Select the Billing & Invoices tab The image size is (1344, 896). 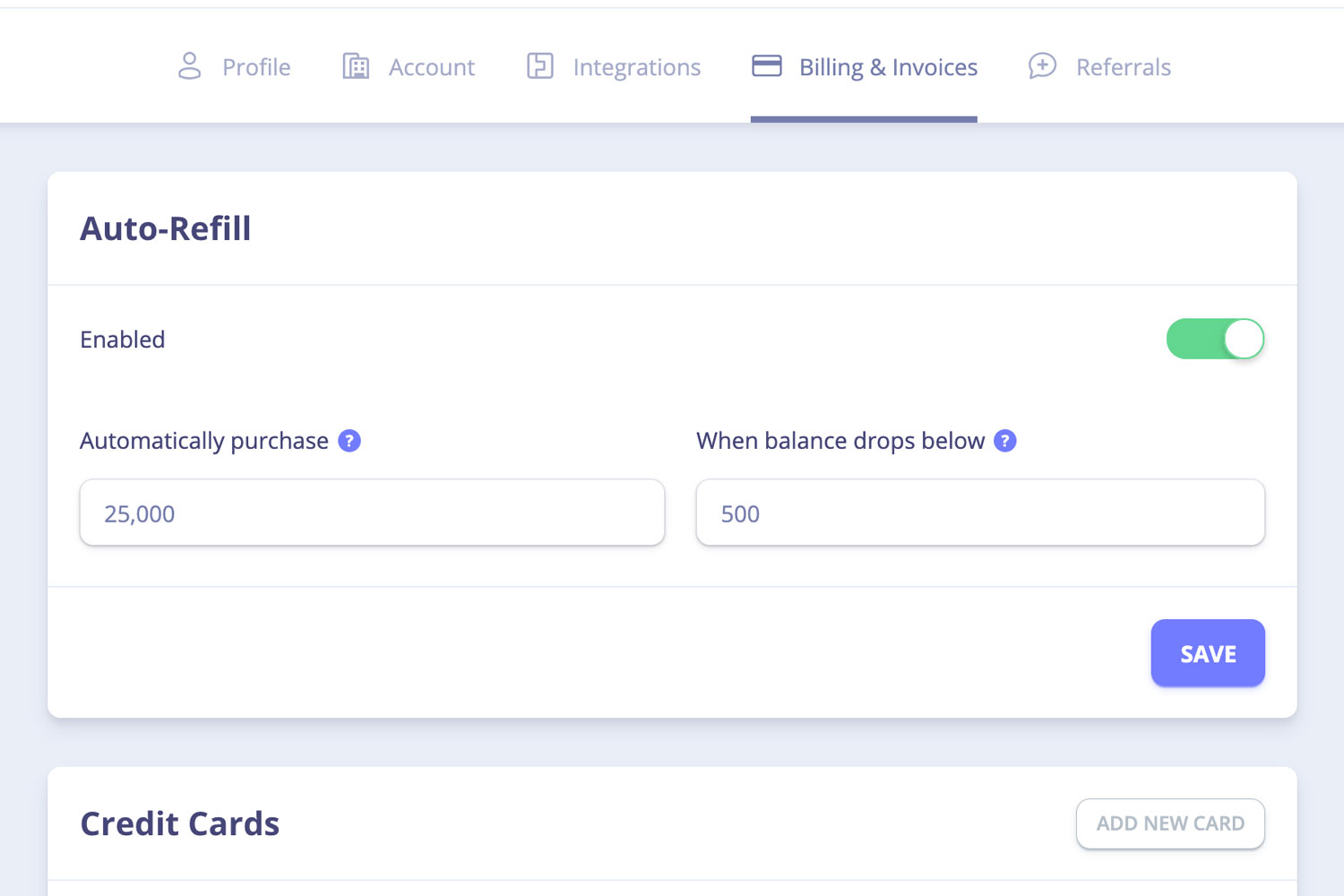[887, 67]
